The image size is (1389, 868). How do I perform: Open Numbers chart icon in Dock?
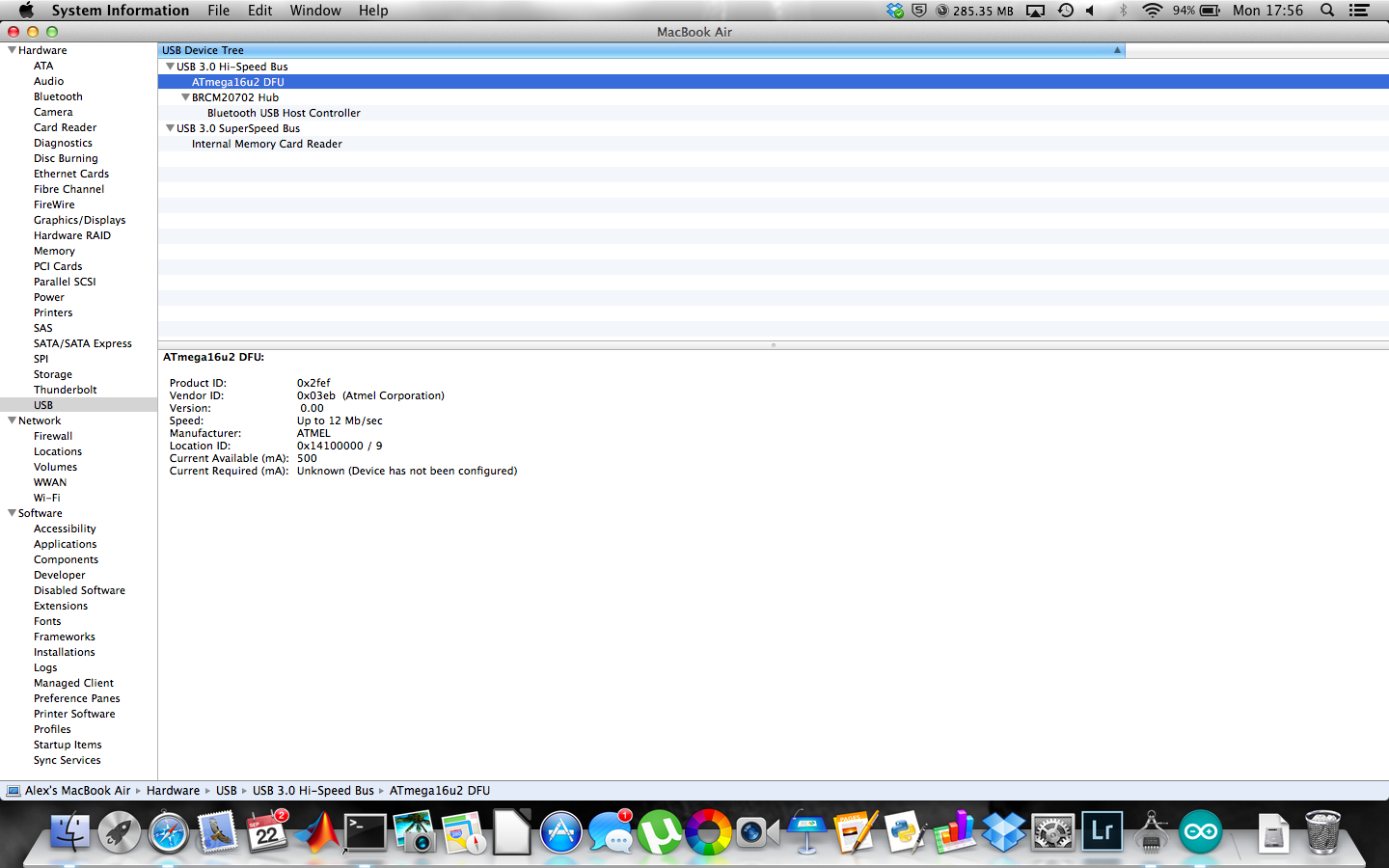[955, 831]
